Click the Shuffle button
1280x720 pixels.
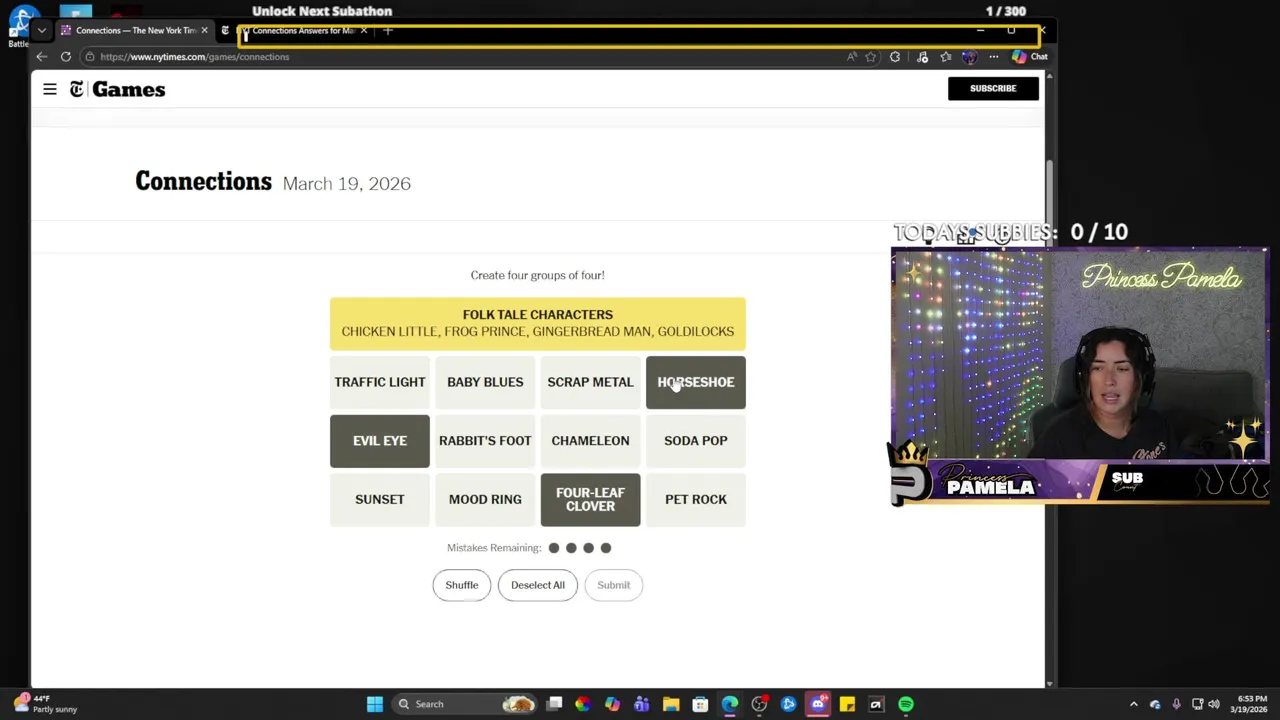[462, 585]
